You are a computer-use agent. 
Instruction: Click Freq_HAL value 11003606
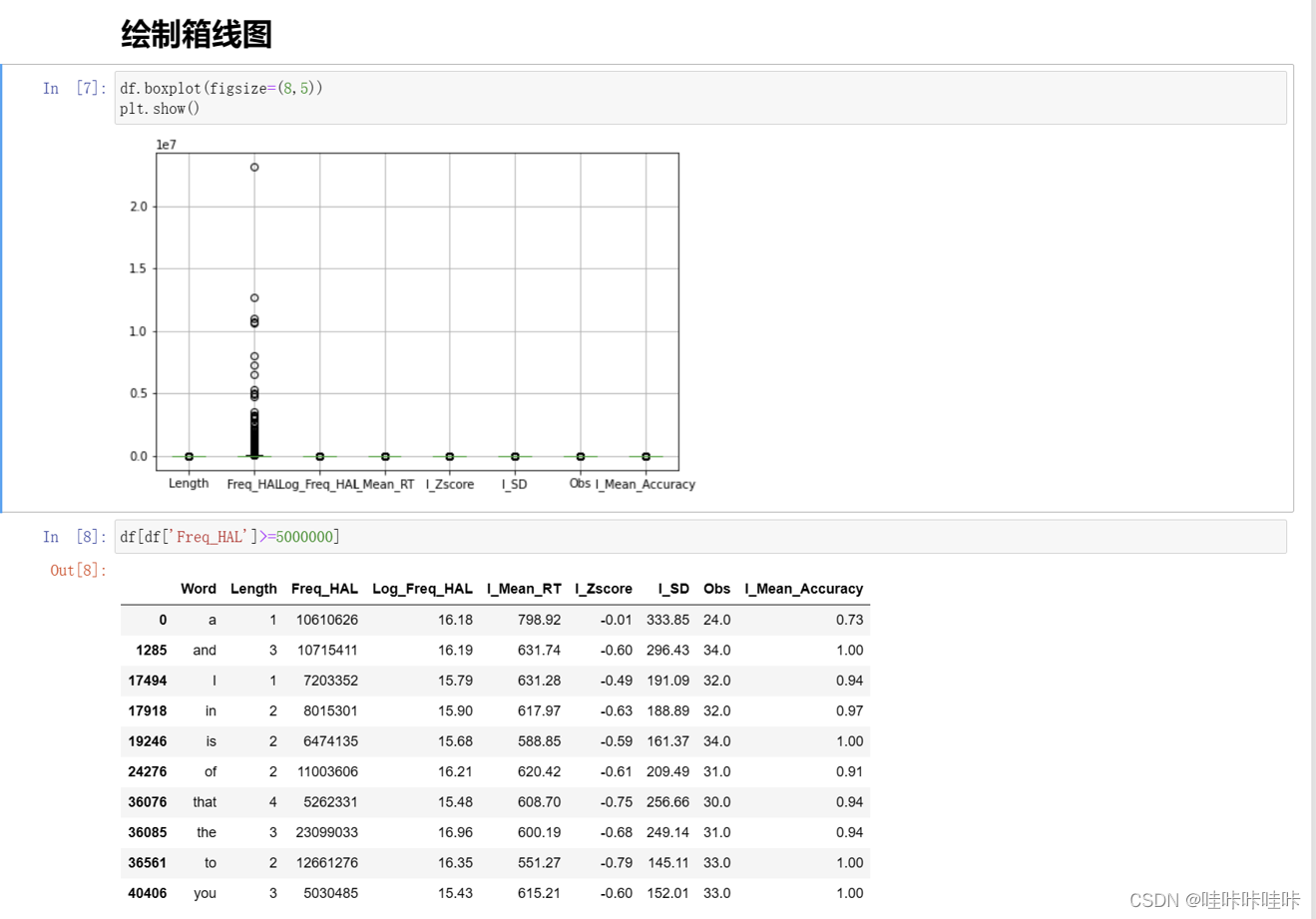click(327, 772)
